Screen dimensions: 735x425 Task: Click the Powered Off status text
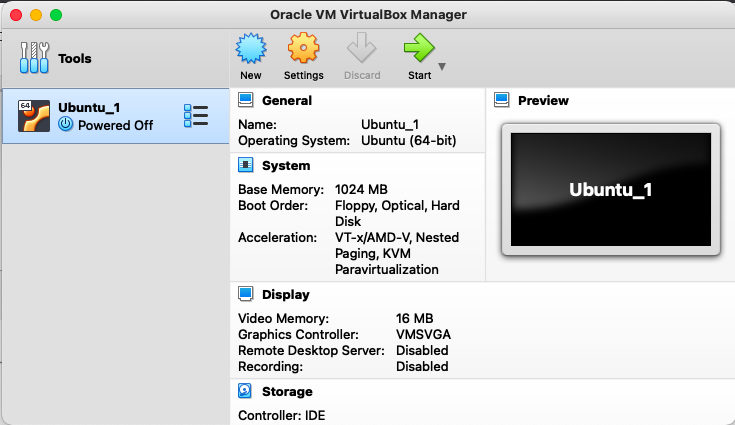click(x=115, y=126)
